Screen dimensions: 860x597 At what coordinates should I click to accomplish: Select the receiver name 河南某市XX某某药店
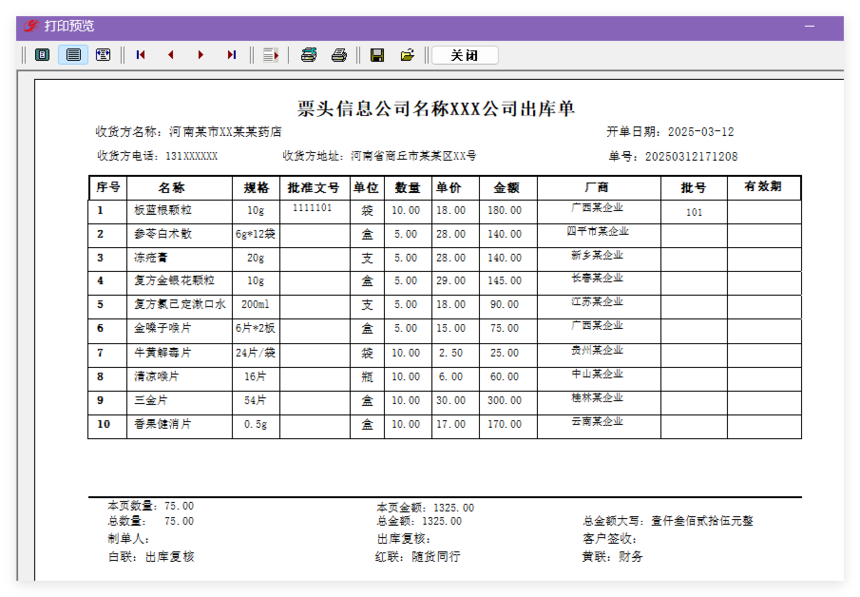coord(225,132)
